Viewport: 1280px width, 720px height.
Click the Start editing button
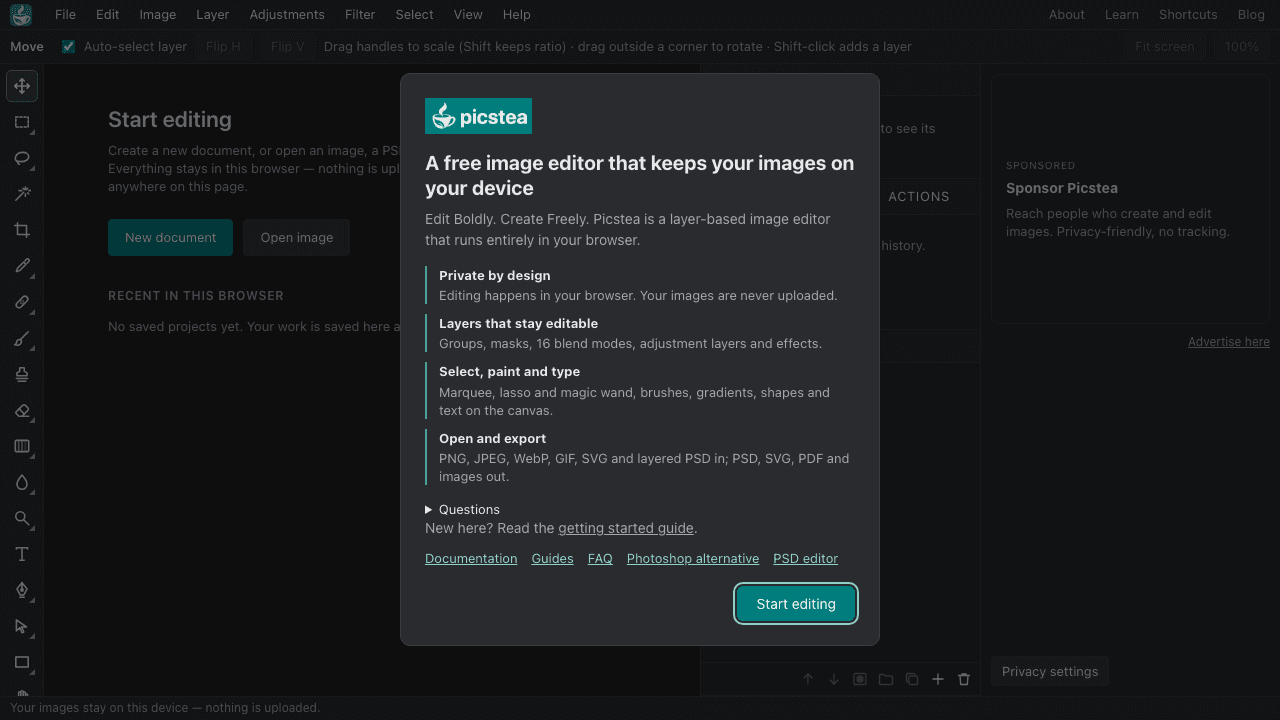[x=796, y=604]
